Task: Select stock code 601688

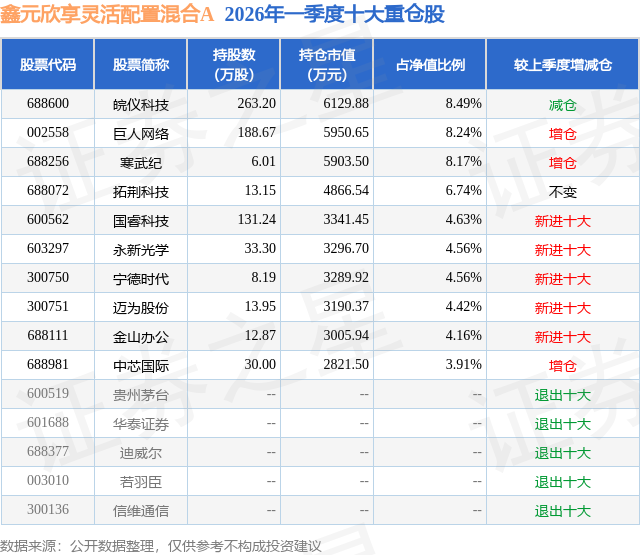Action: click(48, 422)
